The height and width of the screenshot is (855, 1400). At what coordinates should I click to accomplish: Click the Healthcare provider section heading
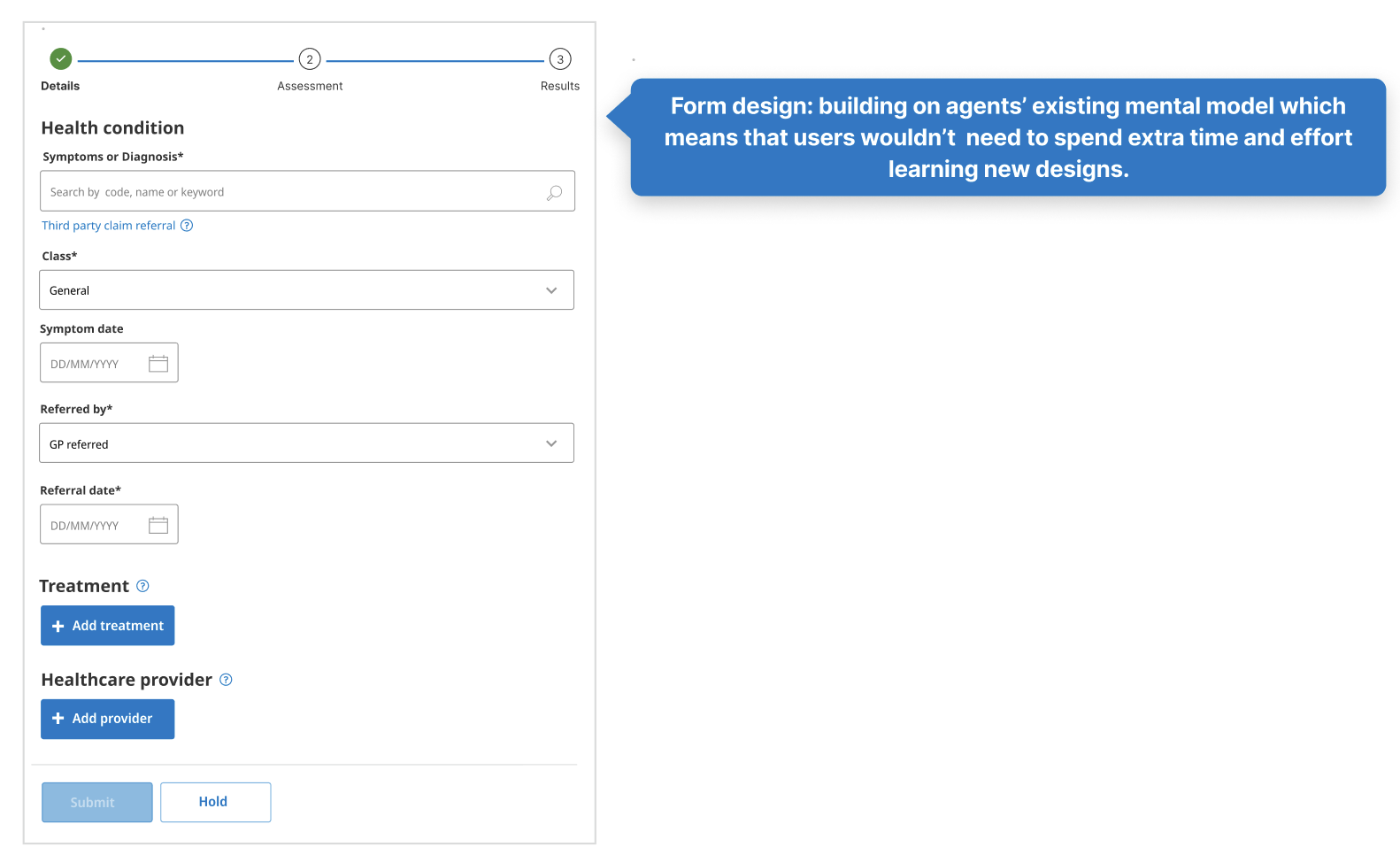[127, 680]
